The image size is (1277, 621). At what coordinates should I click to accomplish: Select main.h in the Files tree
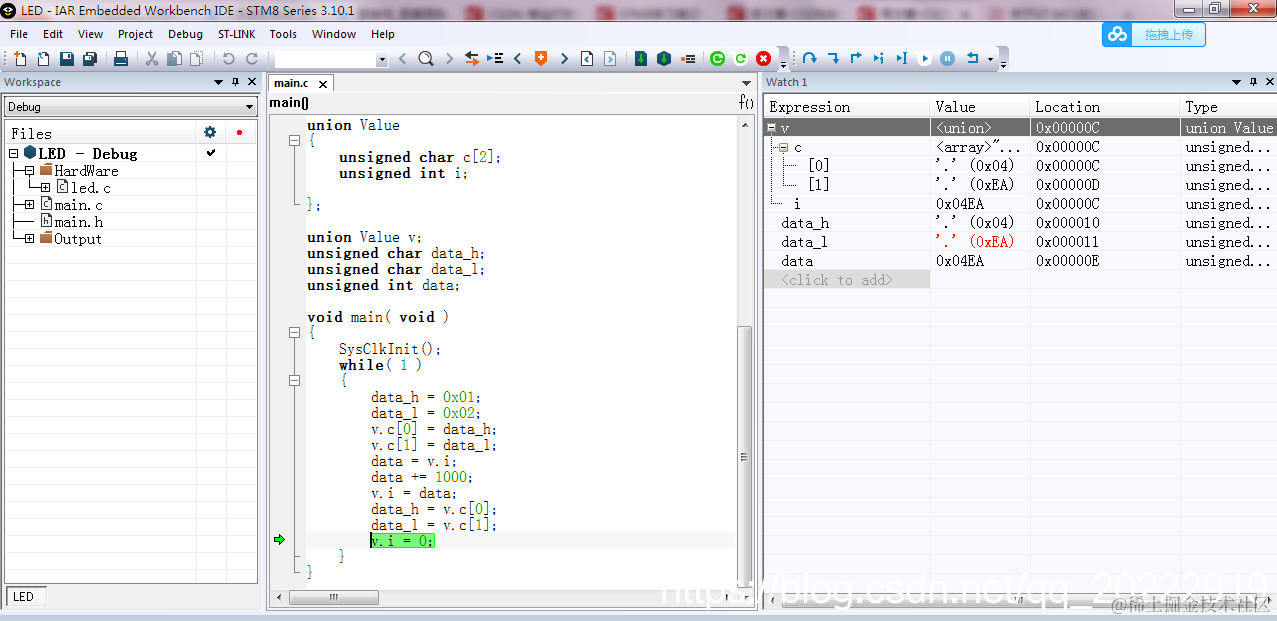point(78,222)
